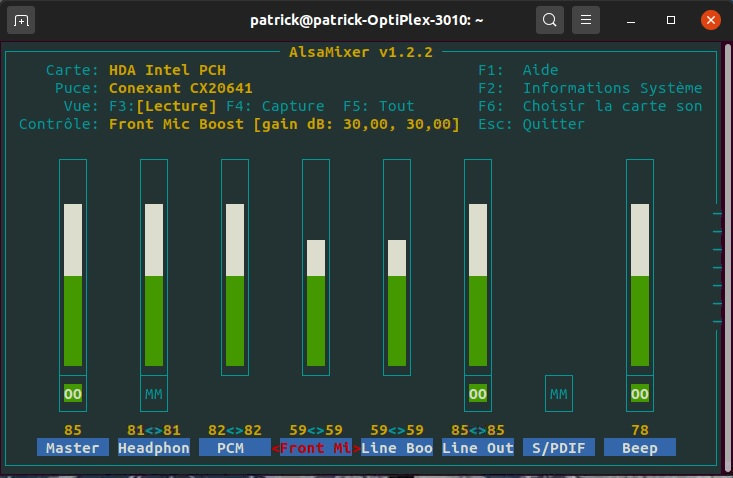Maximize the terminal window
733x478 pixels.
(x=671, y=20)
